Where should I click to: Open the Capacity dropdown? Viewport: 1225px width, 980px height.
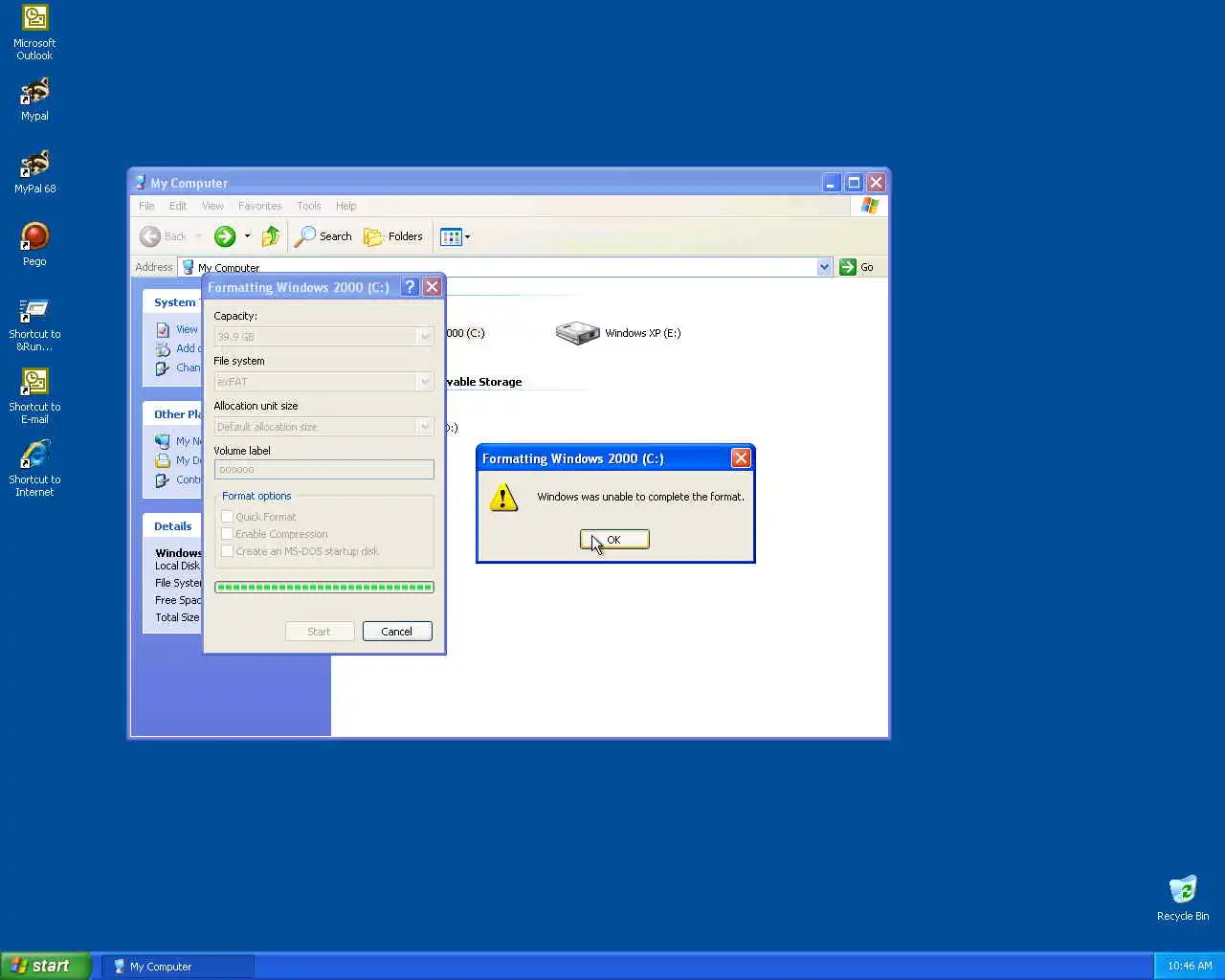coord(425,337)
